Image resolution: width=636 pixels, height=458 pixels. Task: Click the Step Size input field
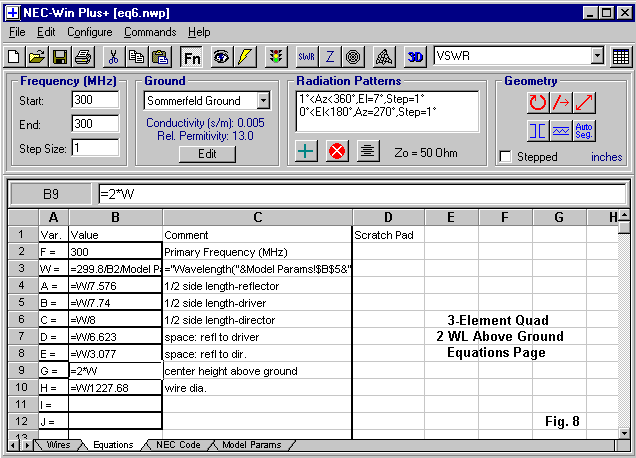click(x=96, y=148)
